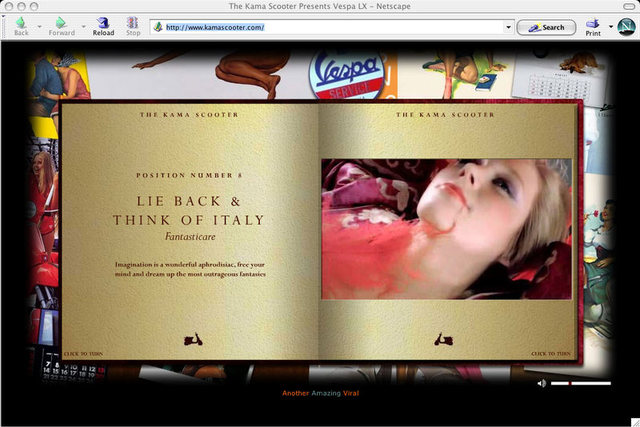Click the URL address field
This screenshot has width=640, height=427.
click(x=333, y=27)
